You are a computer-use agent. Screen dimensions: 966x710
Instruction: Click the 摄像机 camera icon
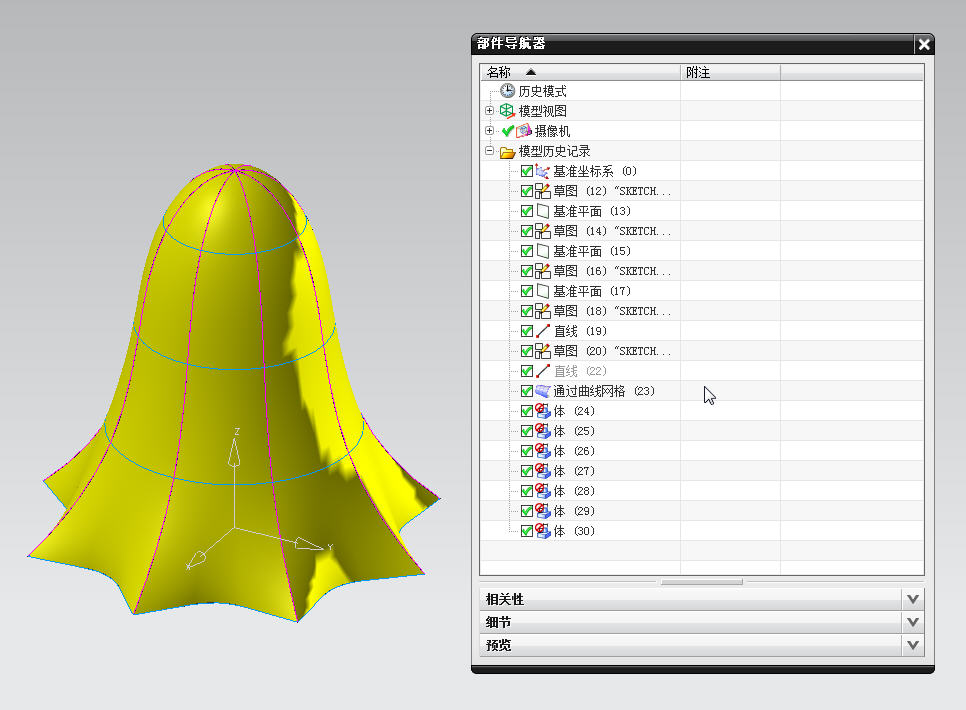point(524,131)
